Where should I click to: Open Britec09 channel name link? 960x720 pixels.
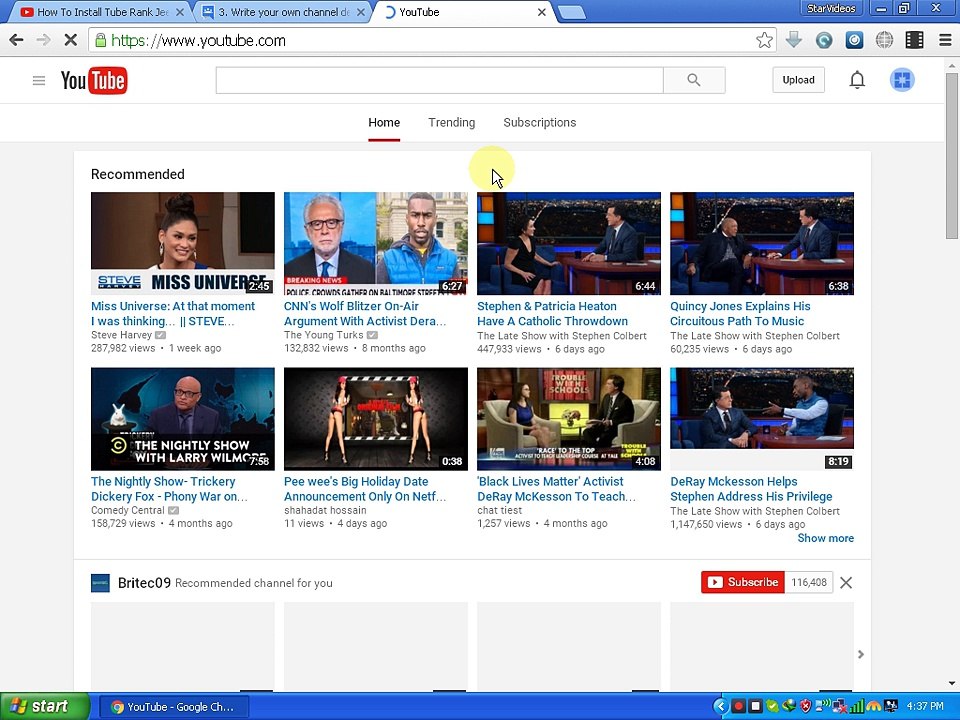pos(144,583)
